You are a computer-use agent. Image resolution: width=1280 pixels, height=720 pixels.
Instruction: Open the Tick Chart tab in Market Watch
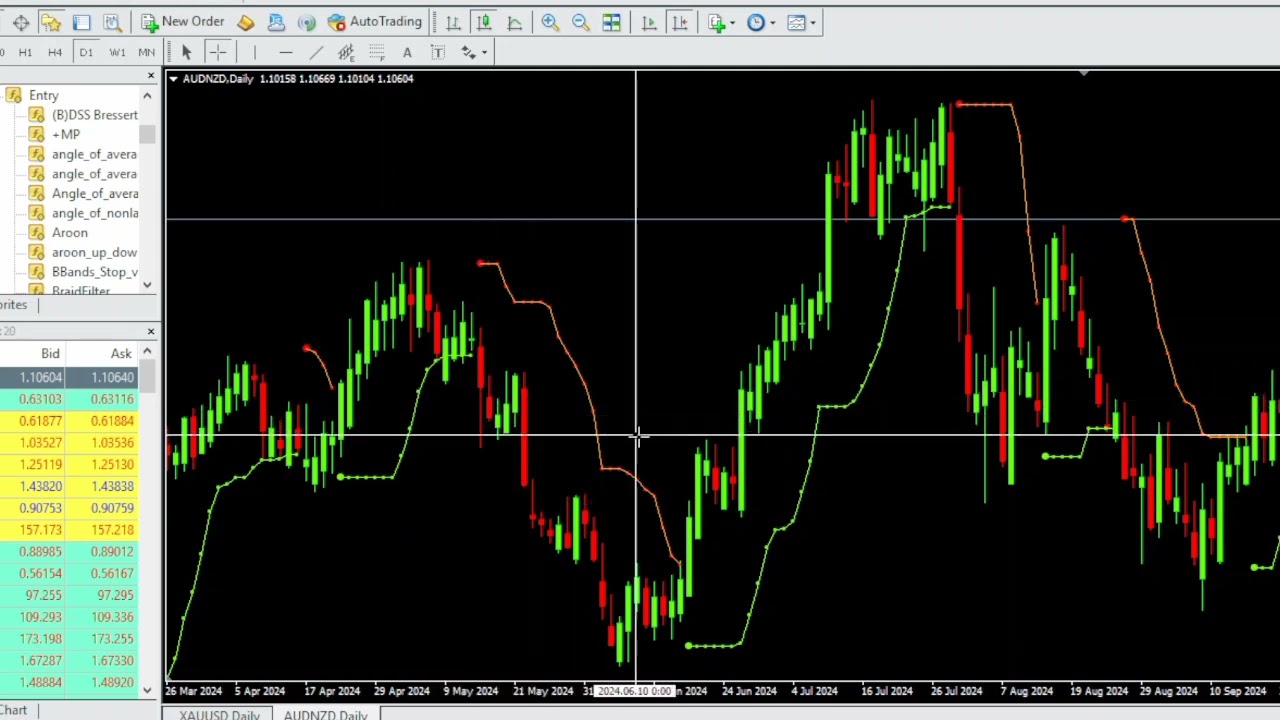tap(14, 710)
